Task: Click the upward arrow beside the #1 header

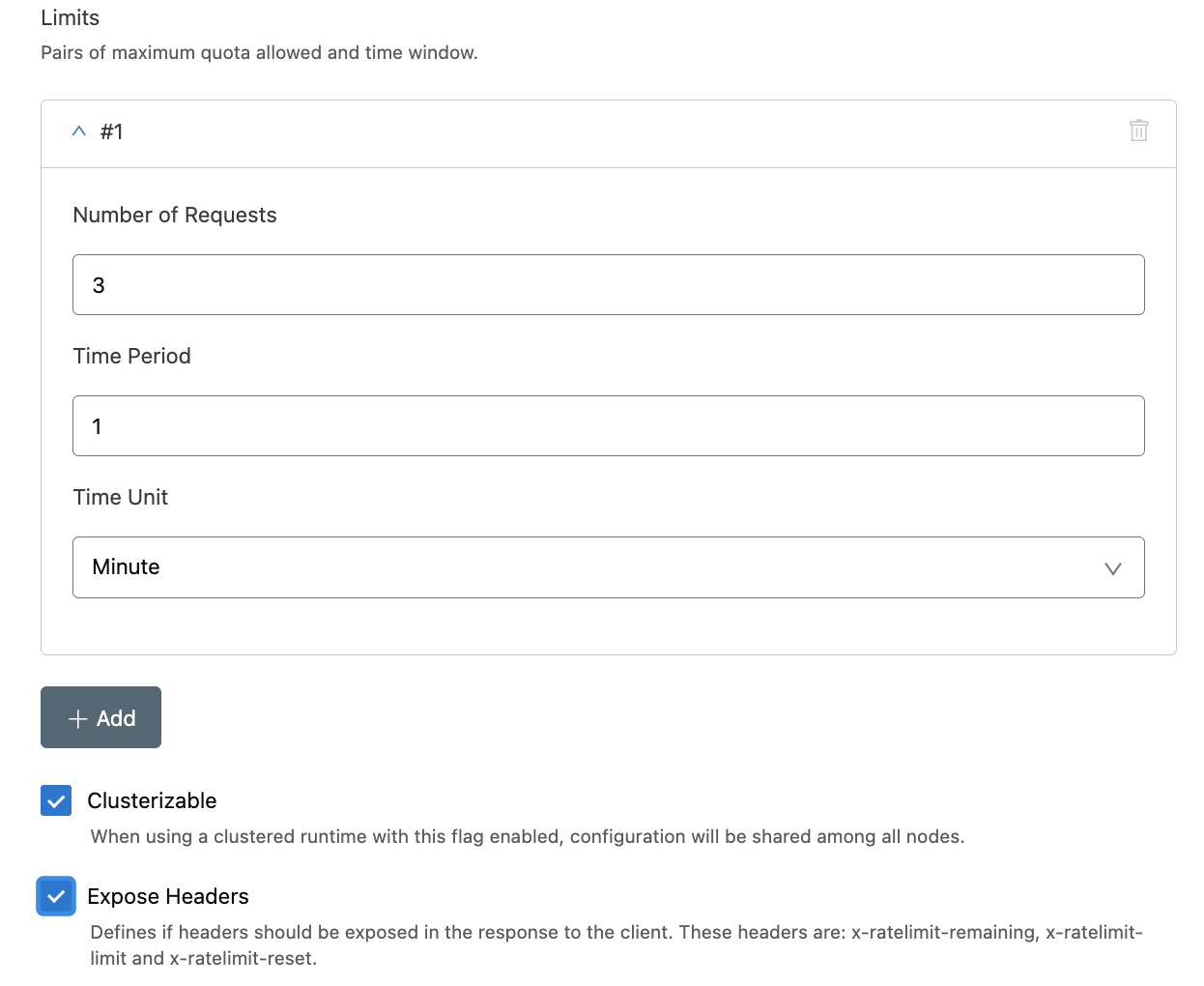Action: tap(78, 130)
